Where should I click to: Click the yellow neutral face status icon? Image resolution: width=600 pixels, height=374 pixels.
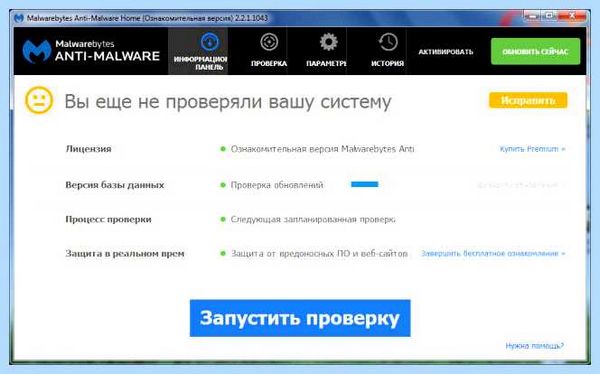[39, 100]
